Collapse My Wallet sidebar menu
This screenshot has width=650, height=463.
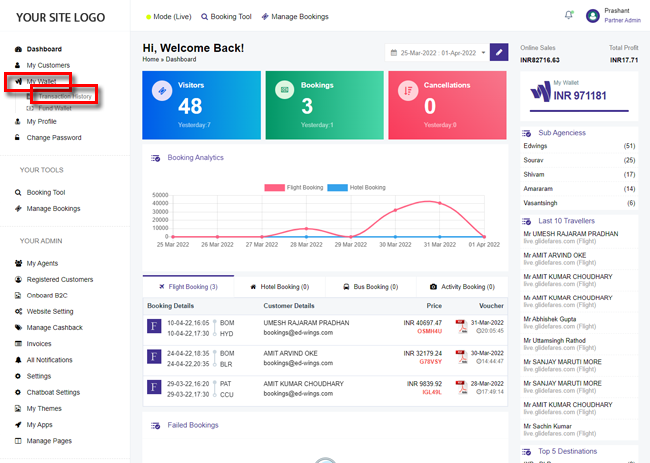point(42,81)
